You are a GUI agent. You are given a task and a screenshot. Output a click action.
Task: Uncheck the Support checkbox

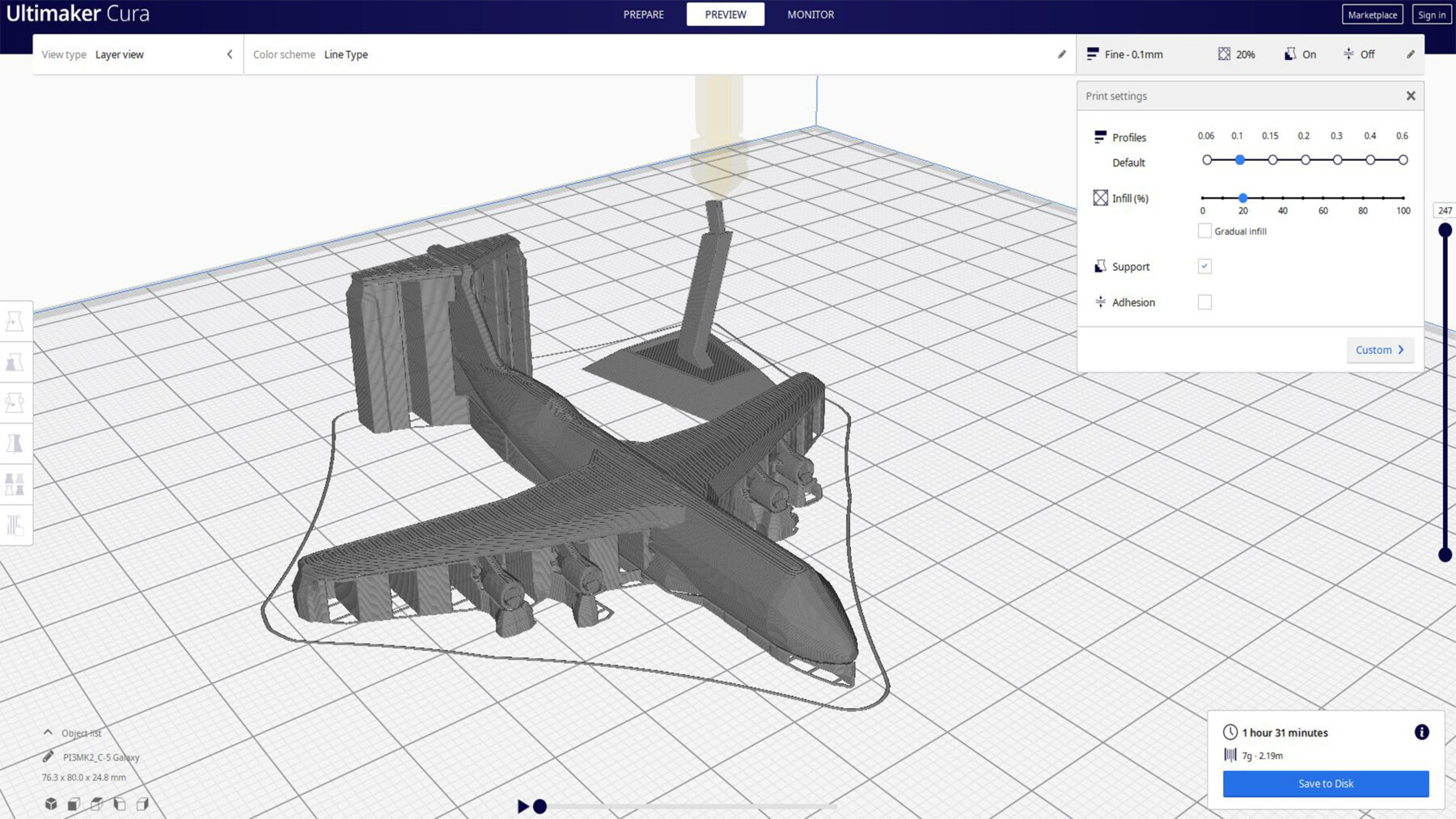[x=1204, y=266]
